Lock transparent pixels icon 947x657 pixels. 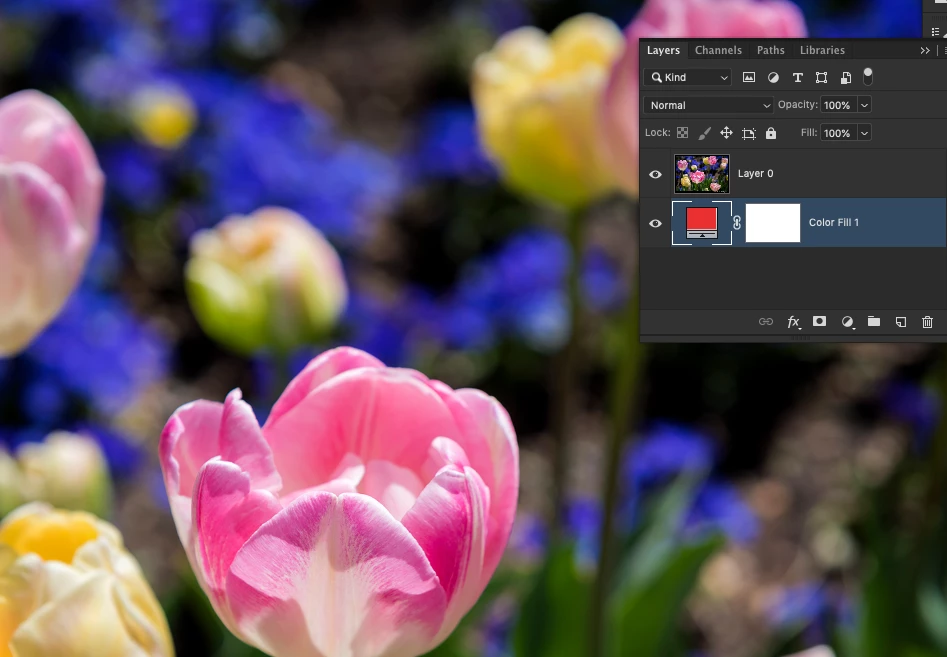[x=682, y=133]
